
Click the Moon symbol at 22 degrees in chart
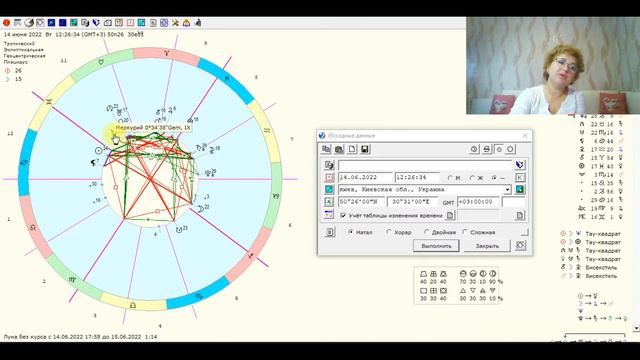(x=200, y=209)
